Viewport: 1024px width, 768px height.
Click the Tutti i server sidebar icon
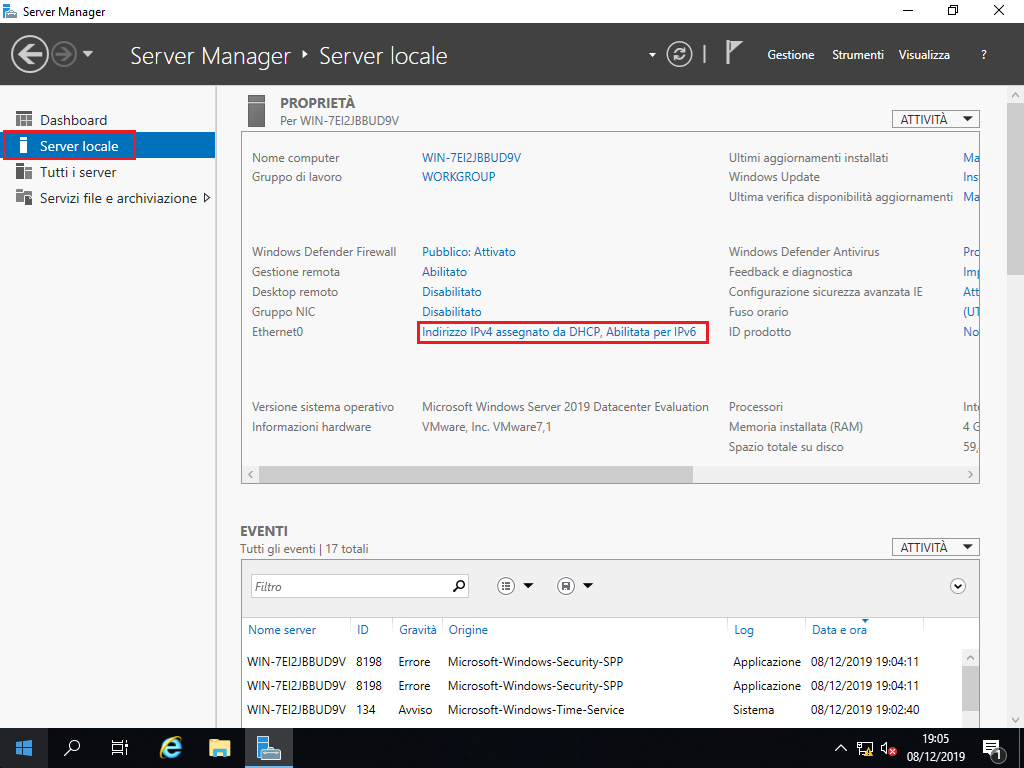[24, 171]
